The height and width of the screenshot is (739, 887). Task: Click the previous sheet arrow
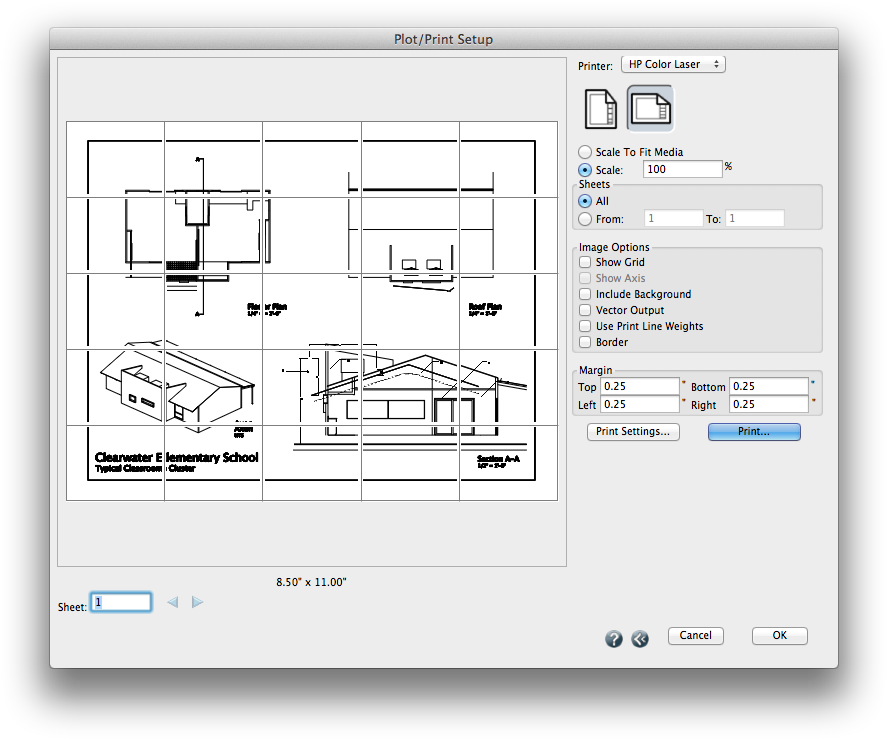[x=171, y=601]
